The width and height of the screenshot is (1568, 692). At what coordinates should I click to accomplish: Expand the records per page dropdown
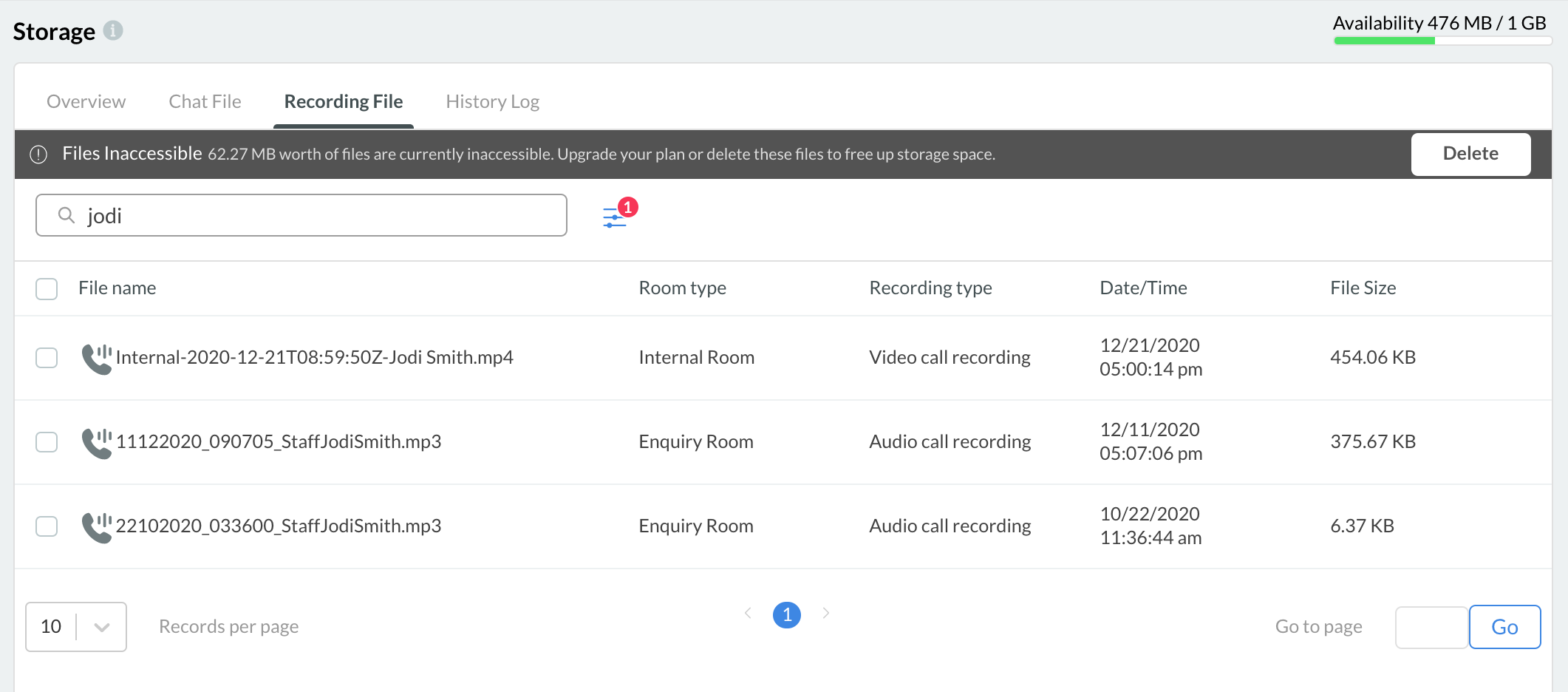(76, 627)
